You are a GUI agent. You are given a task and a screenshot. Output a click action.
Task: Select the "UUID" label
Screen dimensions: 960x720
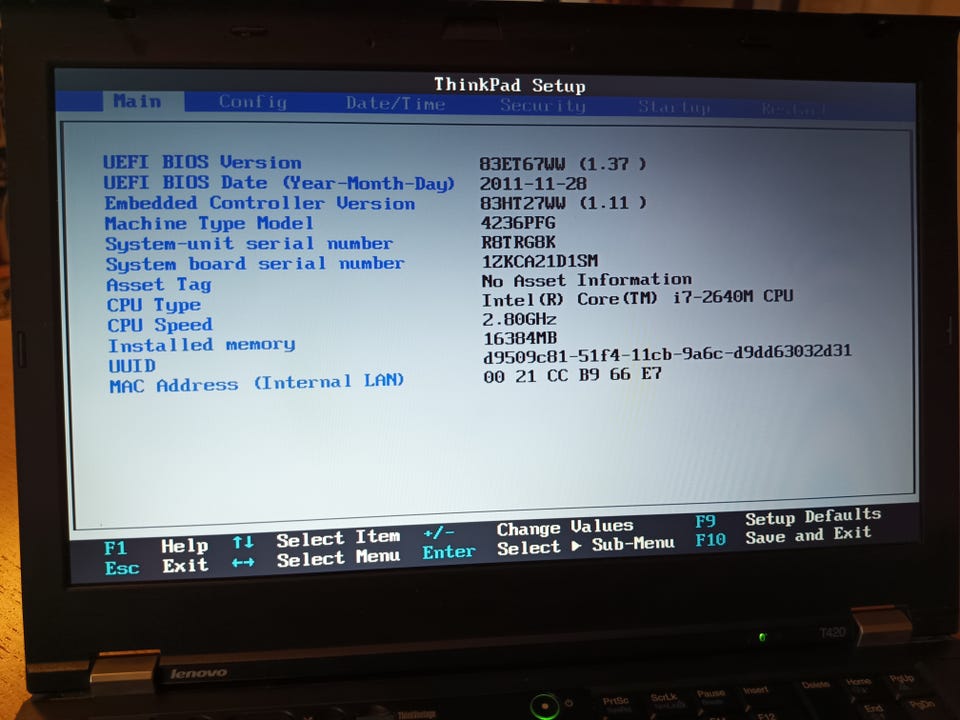[x=132, y=366]
